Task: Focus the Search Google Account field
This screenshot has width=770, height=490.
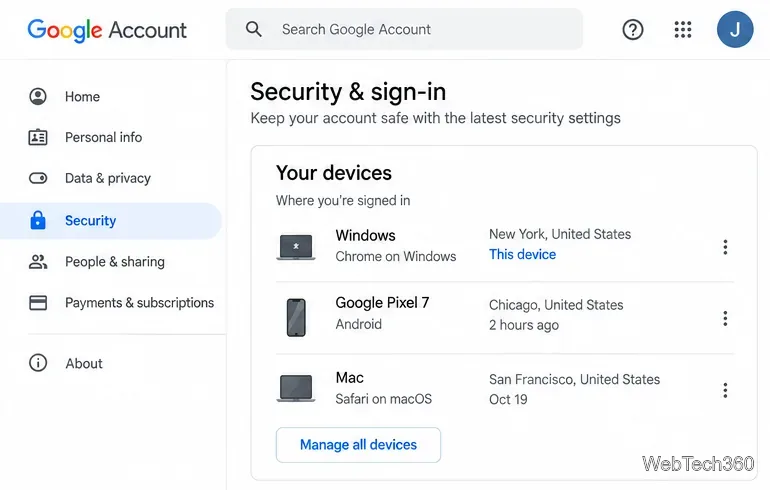Action: tap(404, 29)
